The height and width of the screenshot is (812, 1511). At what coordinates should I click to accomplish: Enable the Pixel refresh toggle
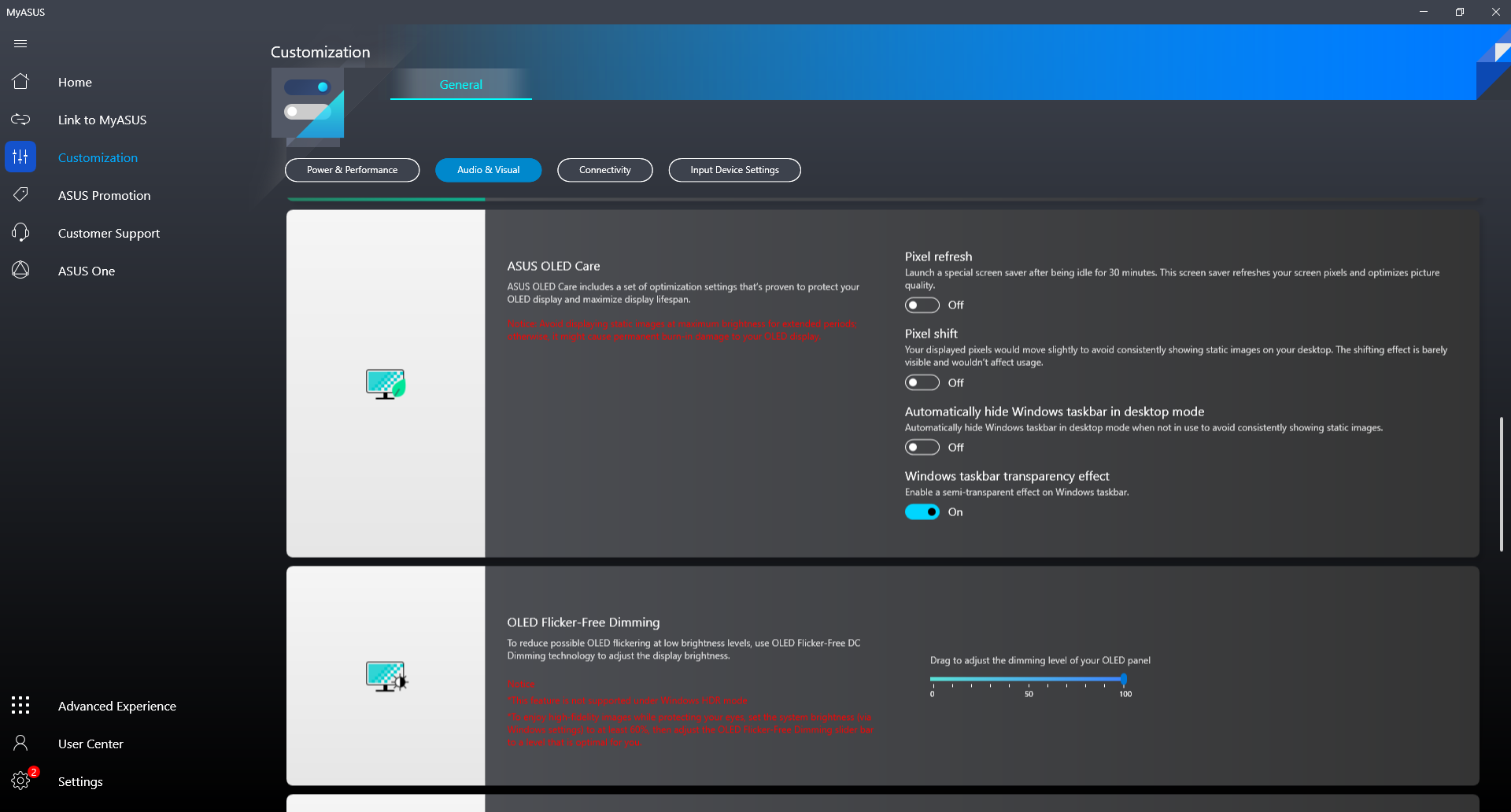(922, 305)
